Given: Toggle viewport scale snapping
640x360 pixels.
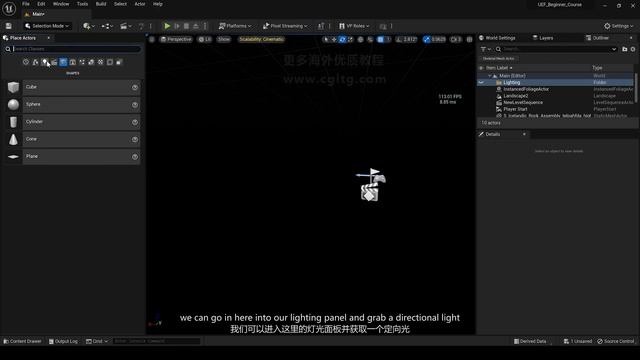Looking at the screenshot, I should coord(427,40).
